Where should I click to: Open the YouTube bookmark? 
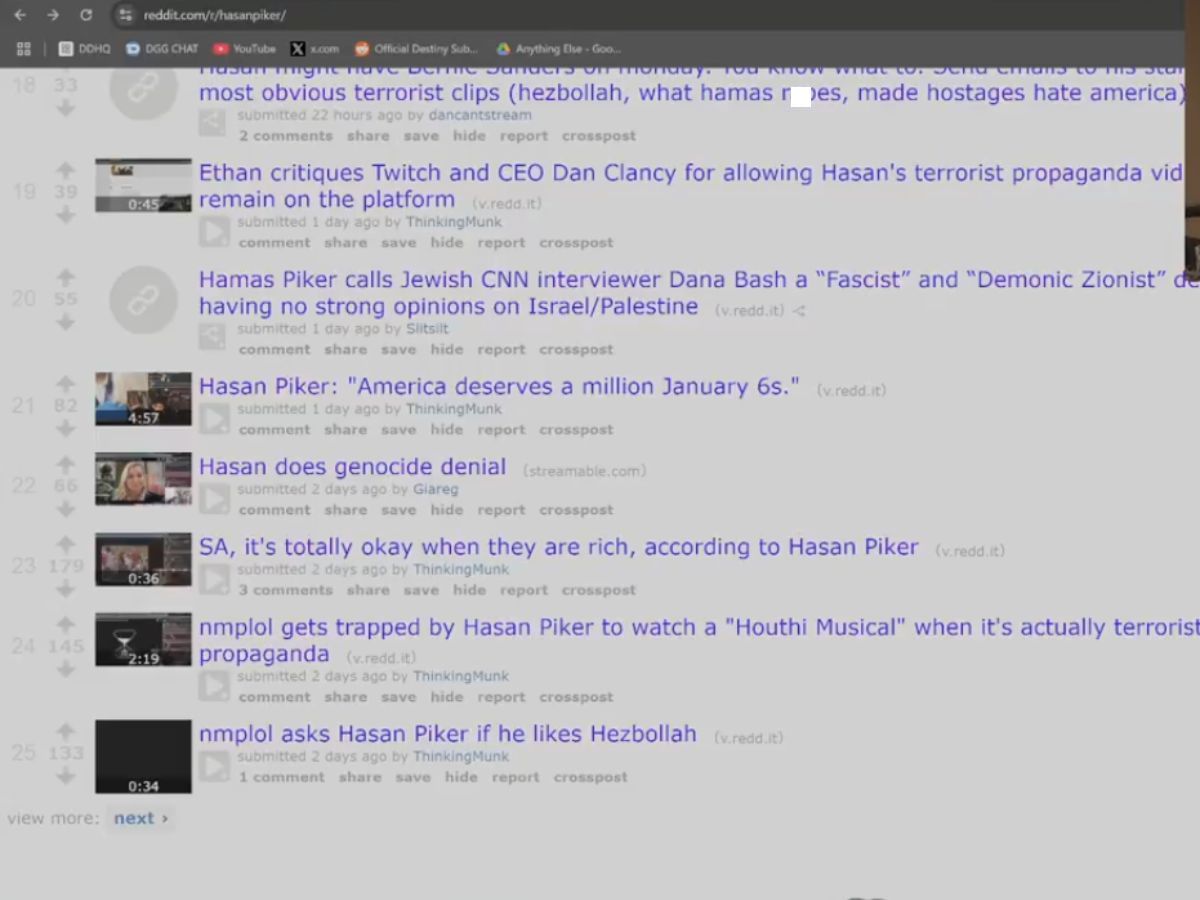click(244, 47)
